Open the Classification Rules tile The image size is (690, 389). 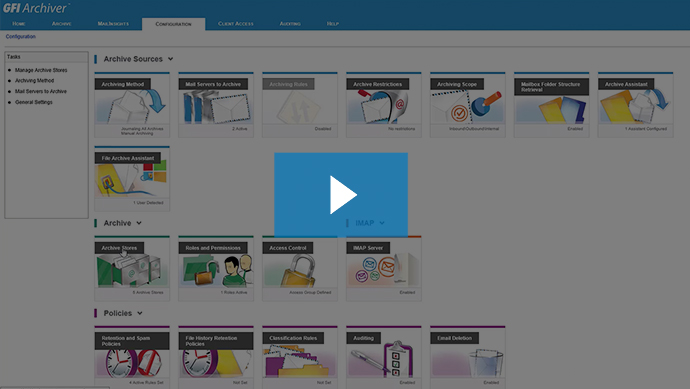[x=300, y=357]
